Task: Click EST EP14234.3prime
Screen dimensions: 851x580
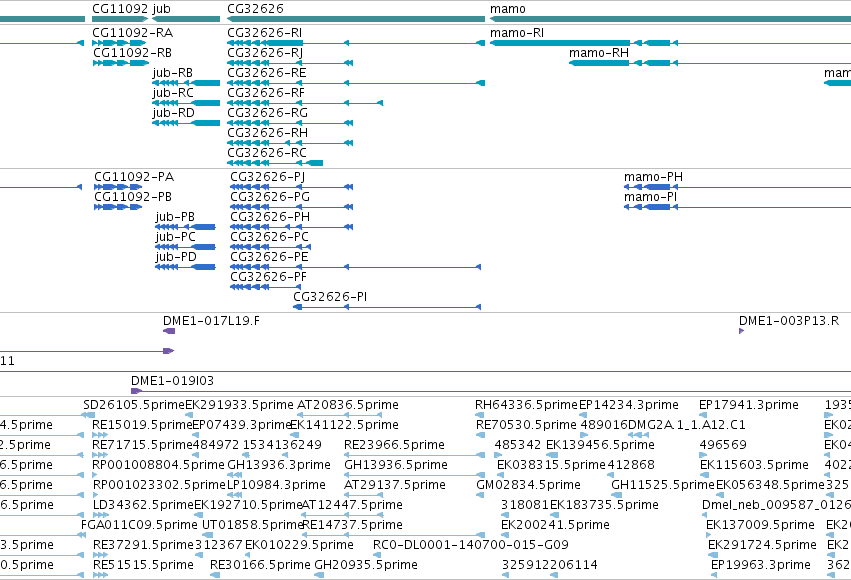Action: (x=628, y=405)
